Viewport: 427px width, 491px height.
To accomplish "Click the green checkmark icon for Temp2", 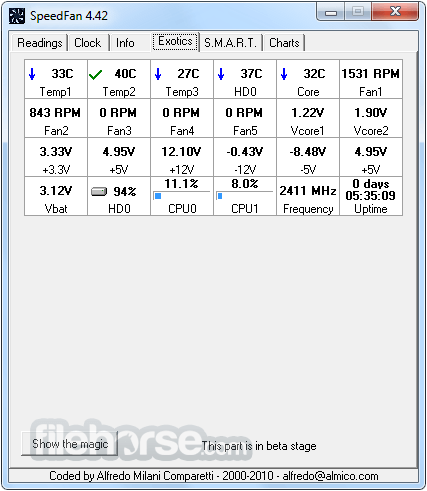I will [x=95, y=75].
